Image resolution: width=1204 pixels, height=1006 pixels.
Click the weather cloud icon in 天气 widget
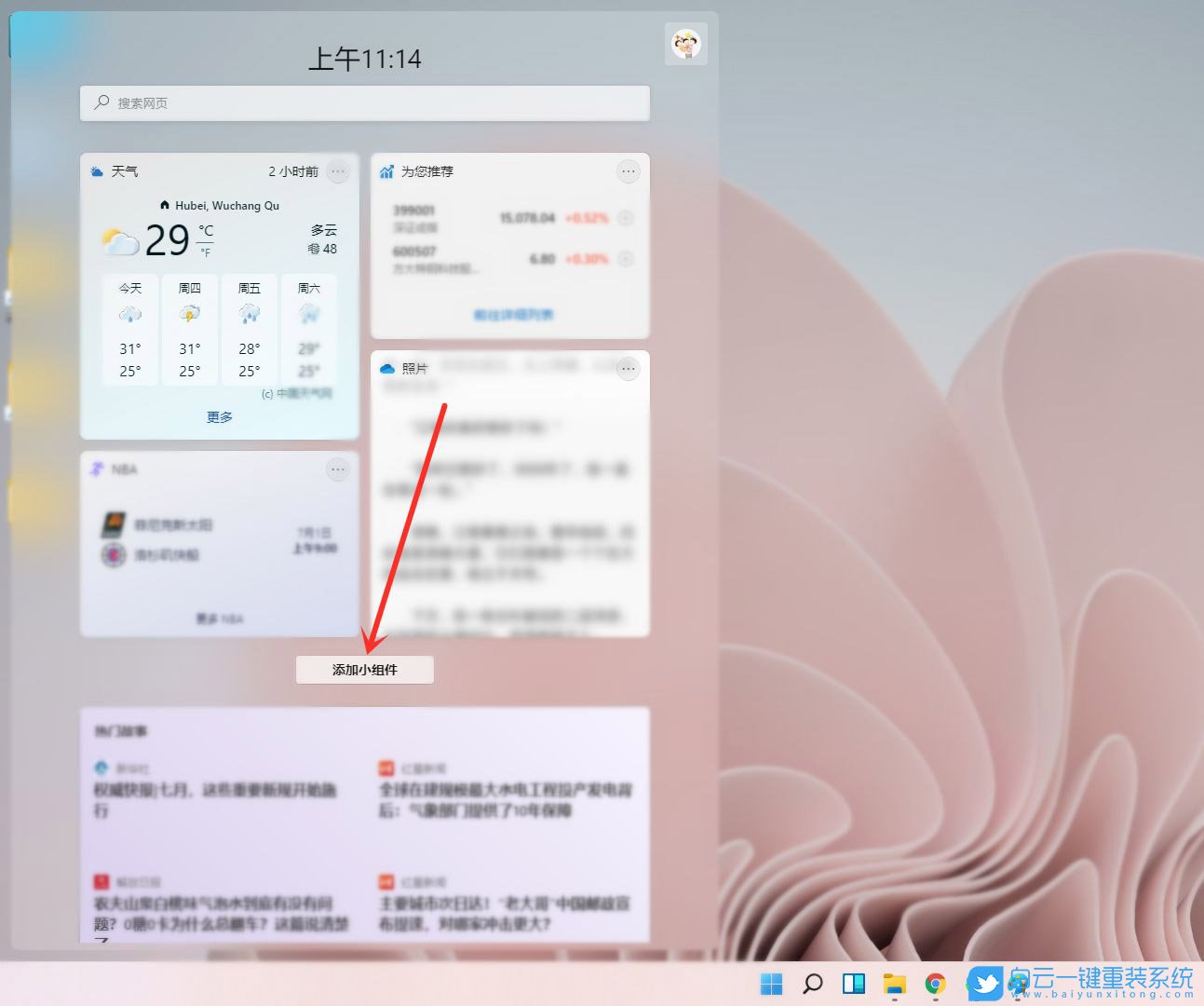click(97, 170)
